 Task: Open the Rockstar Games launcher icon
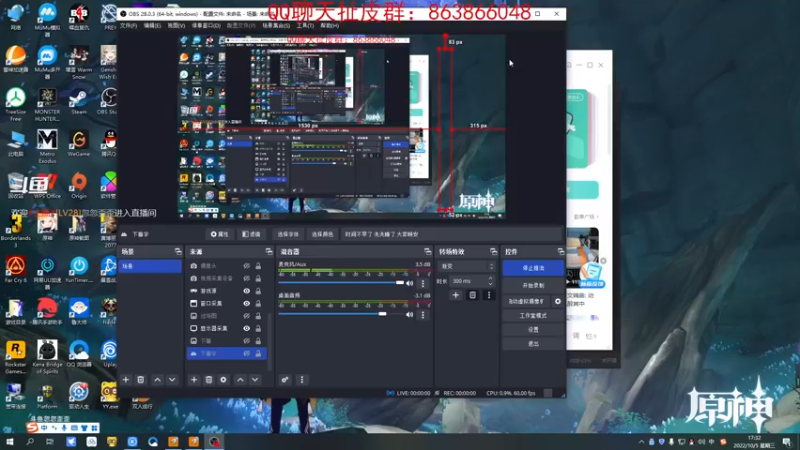pyautogui.click(x=16, y=358)
